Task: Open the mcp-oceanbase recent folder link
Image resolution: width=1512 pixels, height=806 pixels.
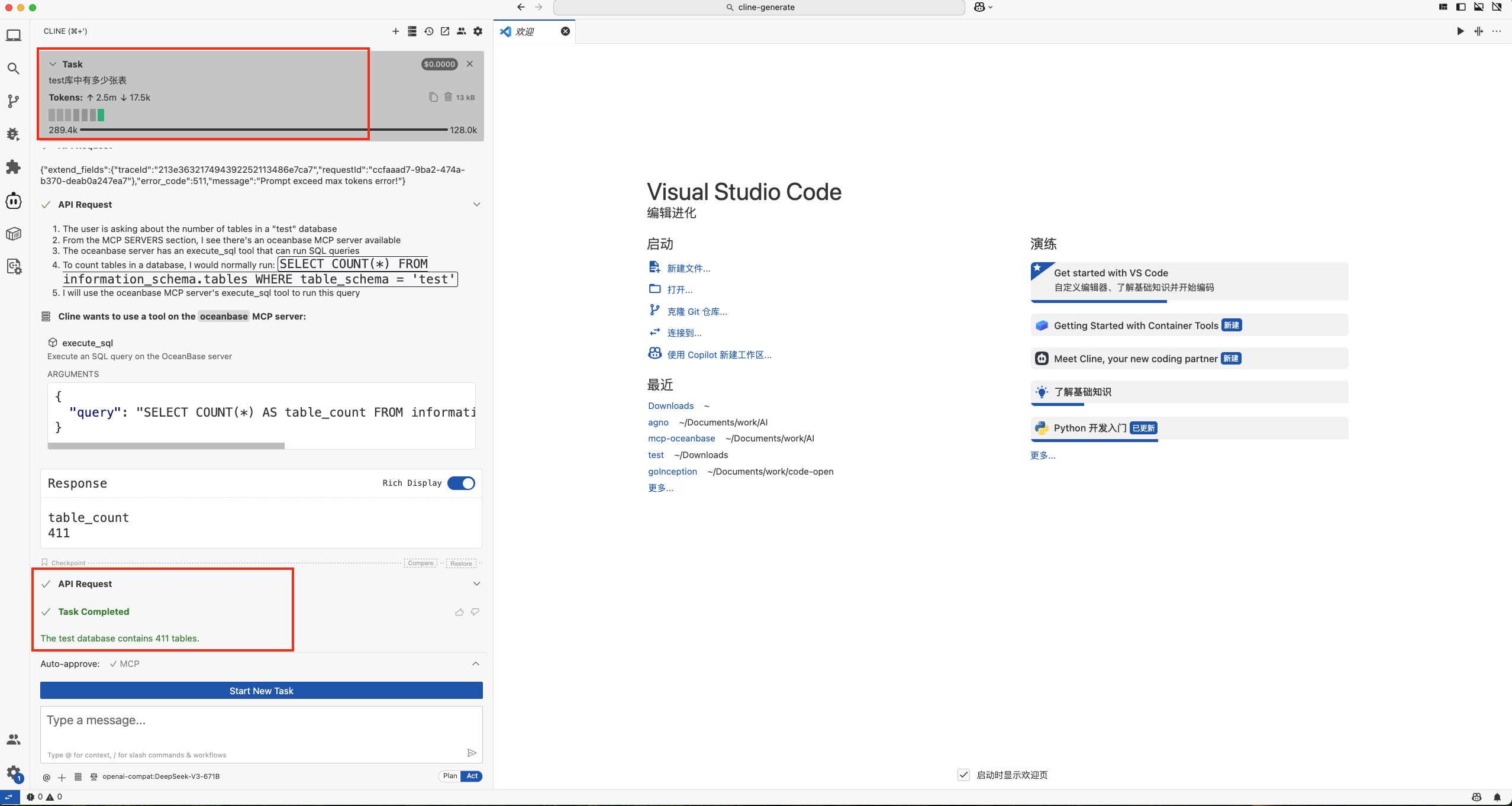Action: [x=681, y=439]
